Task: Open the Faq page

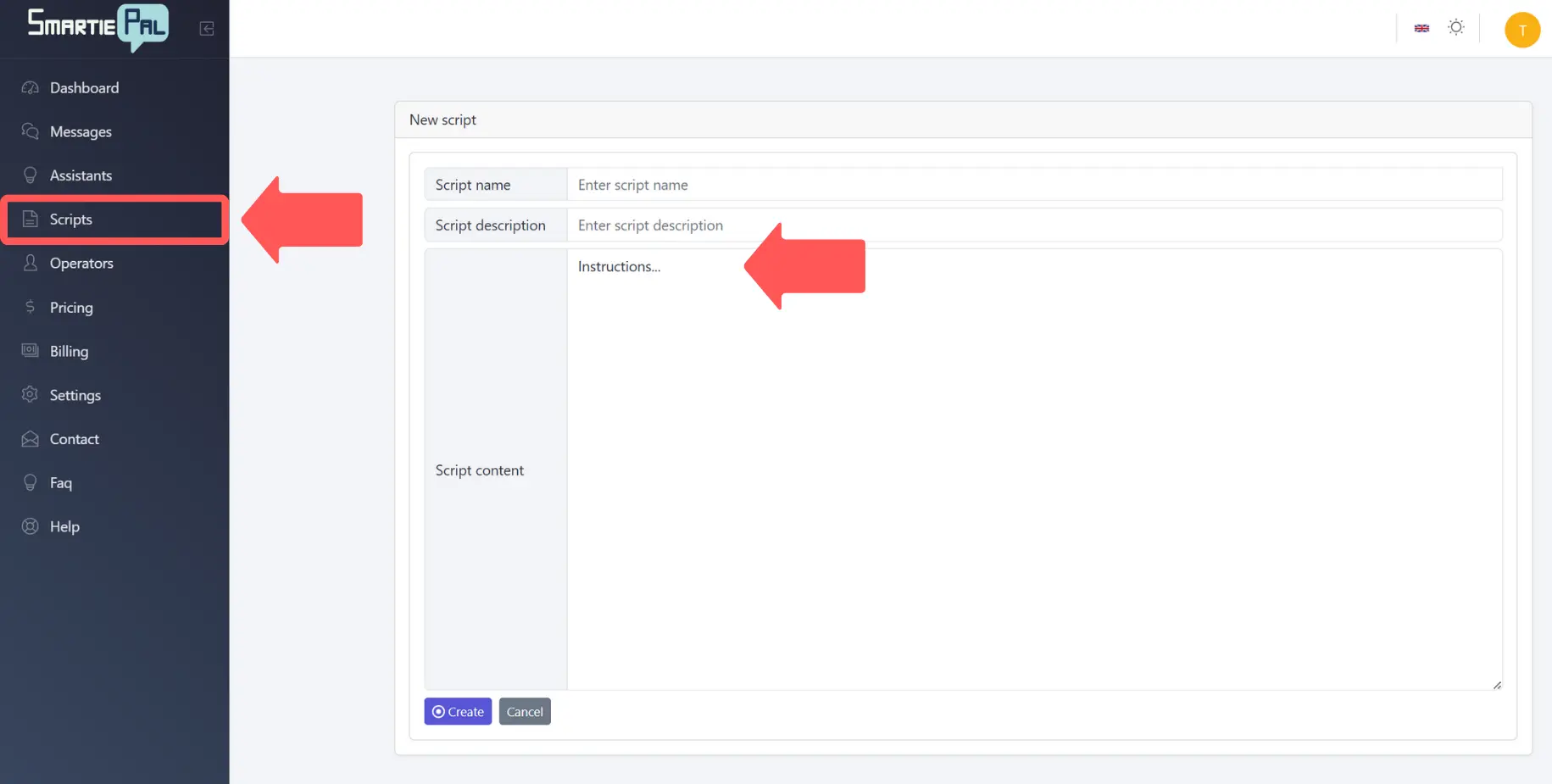Action: pyautogui.click(x=60, y=483)
